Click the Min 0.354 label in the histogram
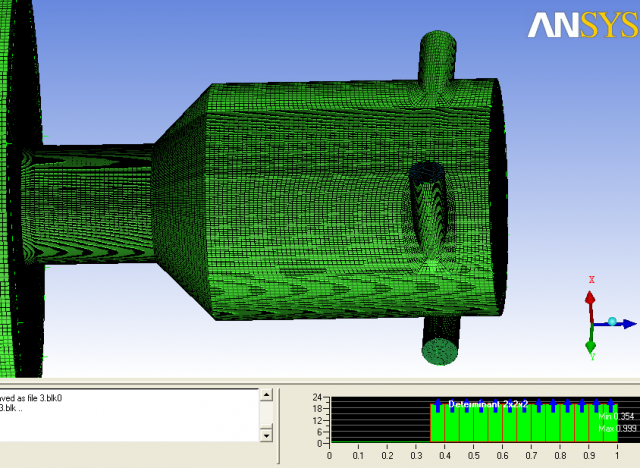 pyautogui.click(x=616, y=416)
